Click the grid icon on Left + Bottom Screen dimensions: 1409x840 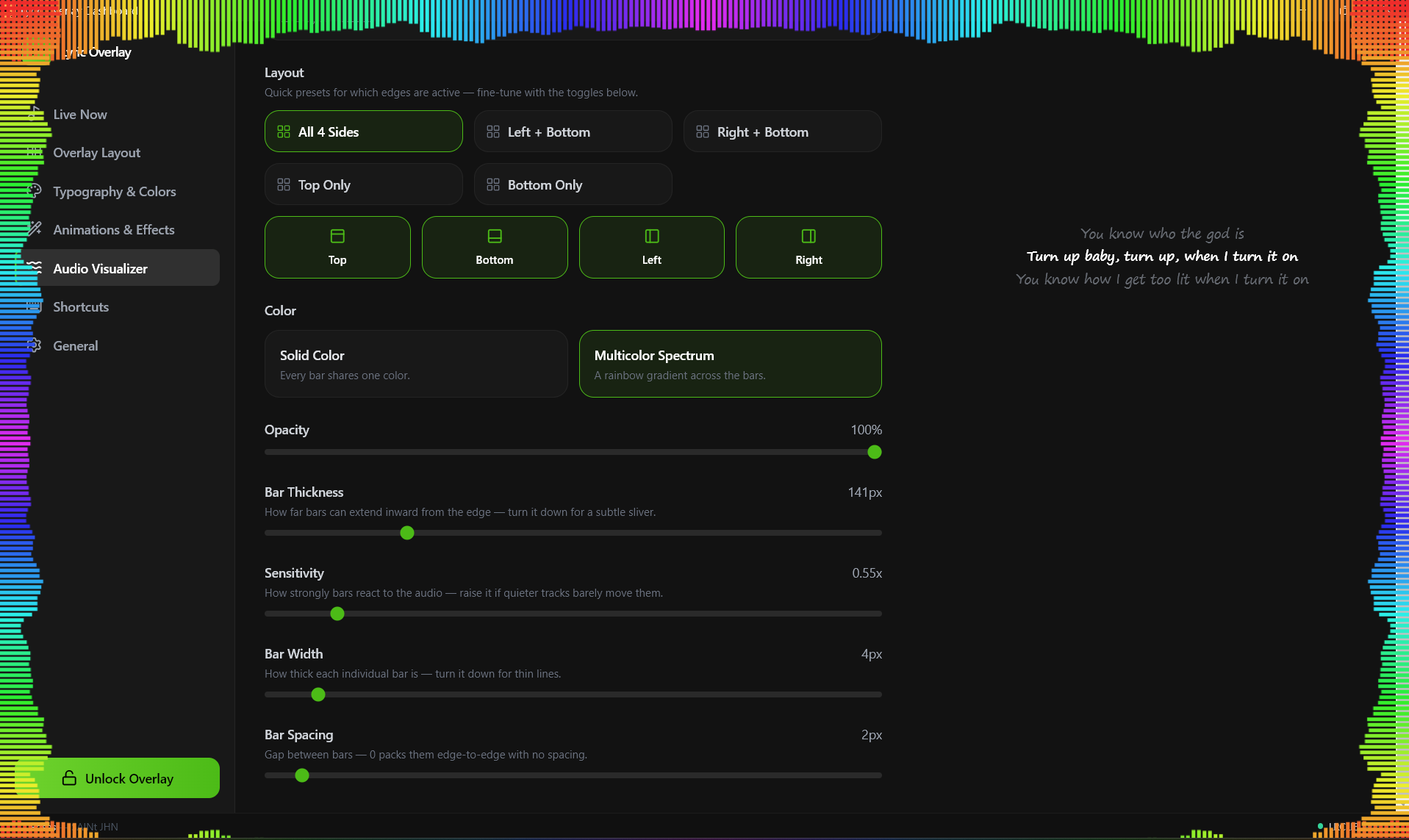[493, 132]
